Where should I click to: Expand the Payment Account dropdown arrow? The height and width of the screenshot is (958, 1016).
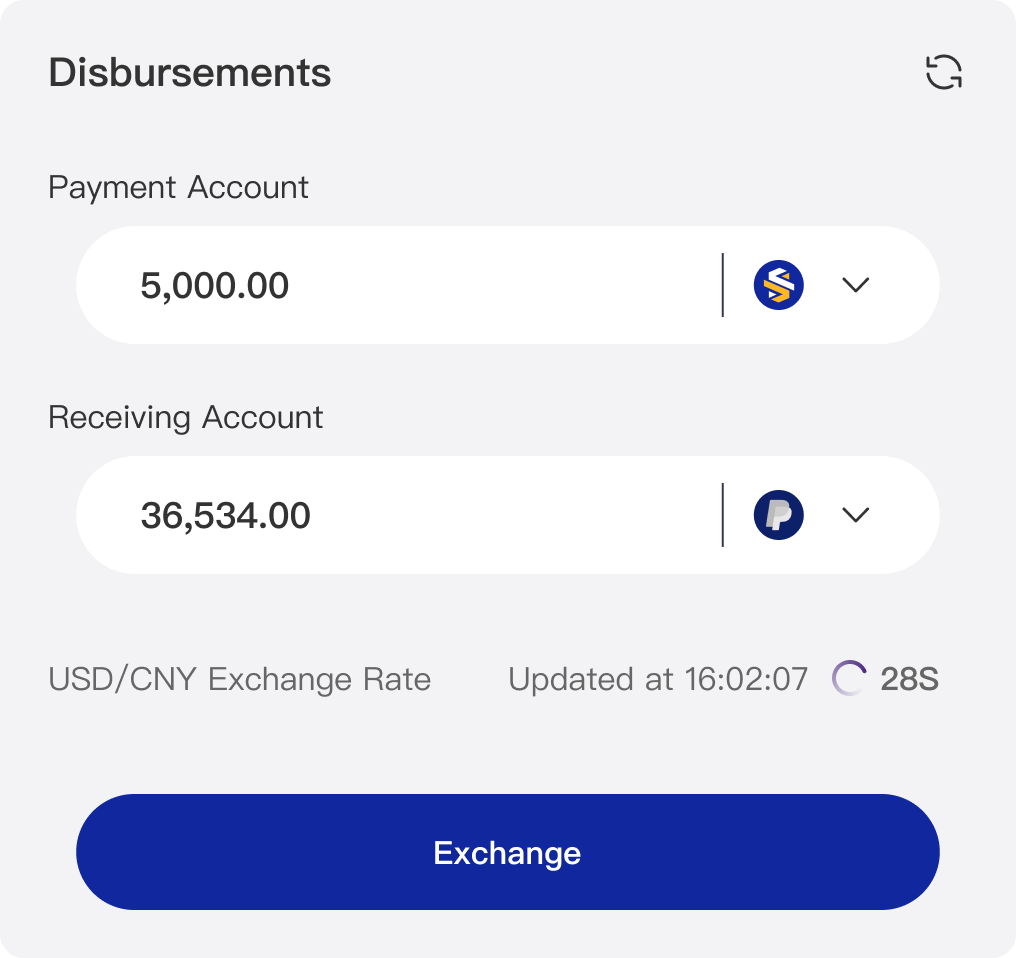(856, 285)
